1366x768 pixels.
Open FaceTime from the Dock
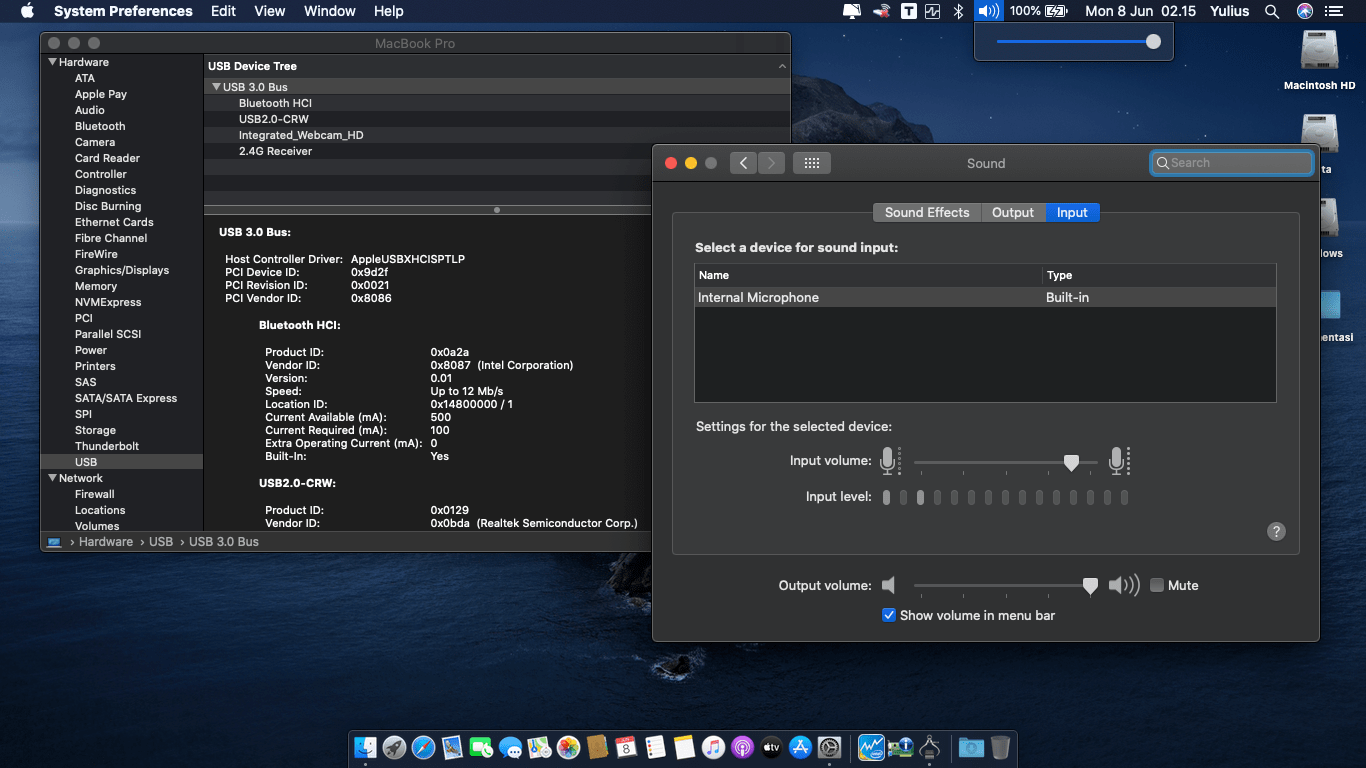(x=481, y=747)
